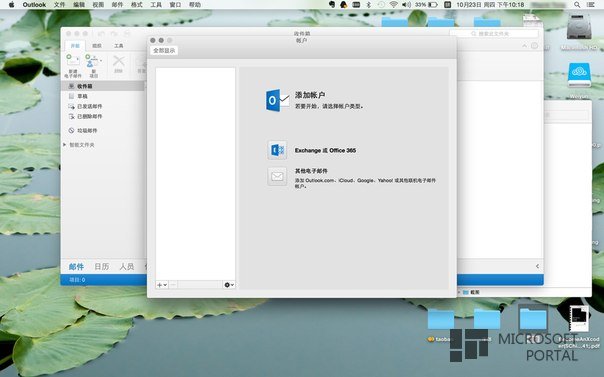Open the Apple menu

[x=12, y=5]
